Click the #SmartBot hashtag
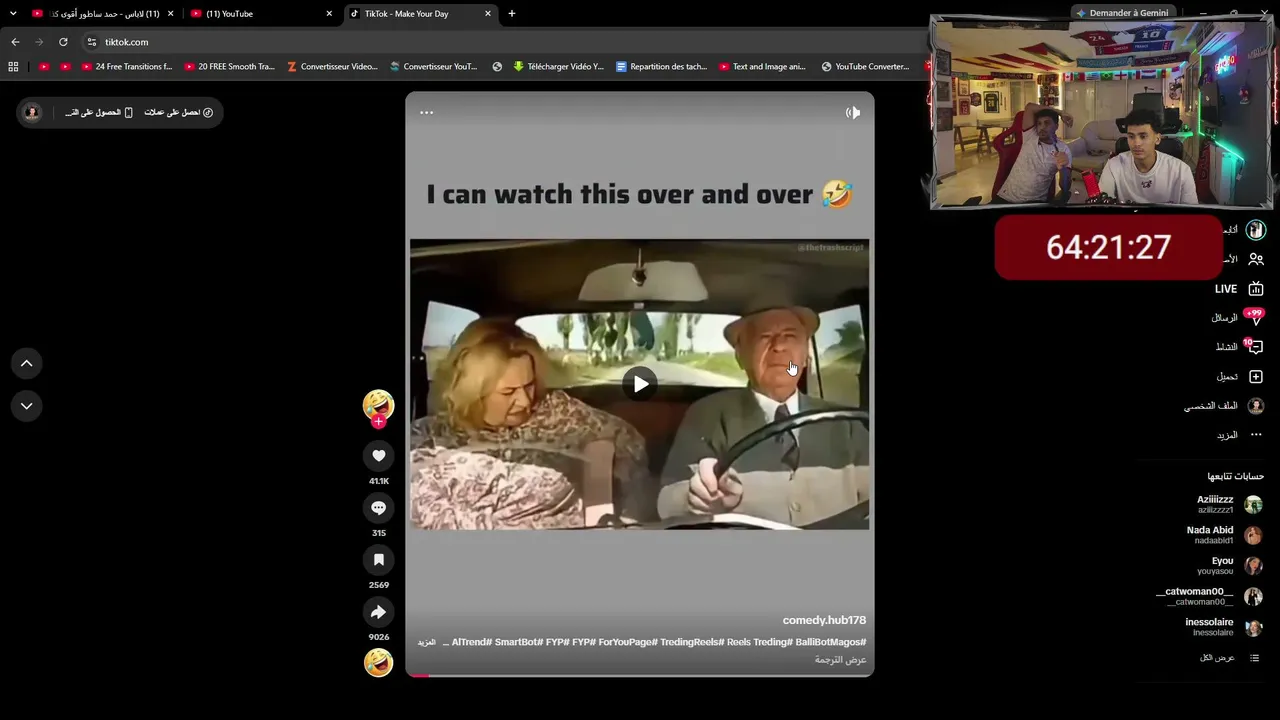The width and height of the screenshot is (1280, 720). tap(517, 642)
